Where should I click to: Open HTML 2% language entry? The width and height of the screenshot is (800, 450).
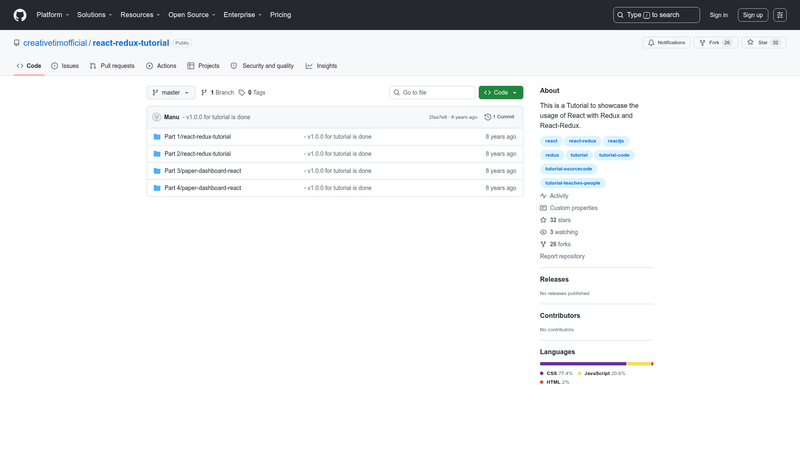555,382
